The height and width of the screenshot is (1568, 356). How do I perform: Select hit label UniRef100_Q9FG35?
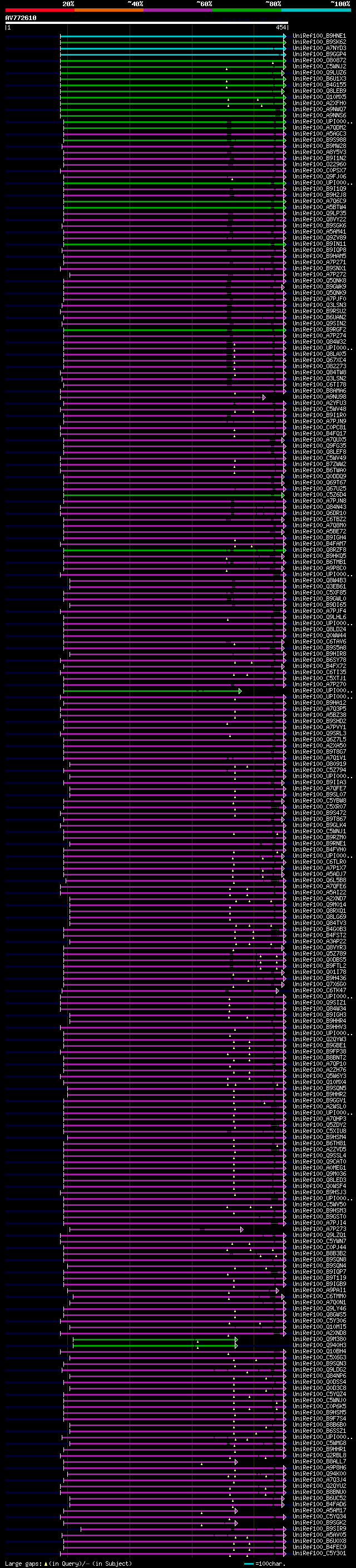pyautogui.click(x=319, y=446)
